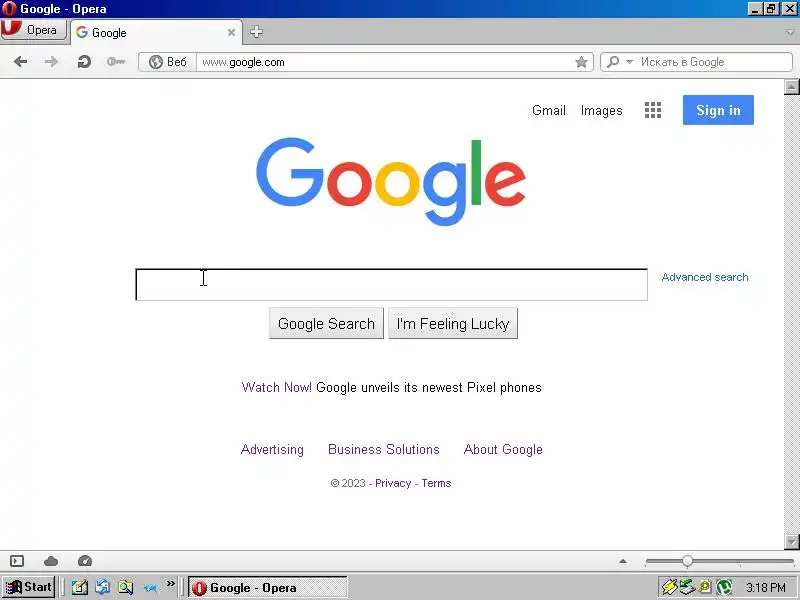Expand view options arrow beside zoom slider
Image resolution: width=800 pixels, height=600 pixels.
622,561
